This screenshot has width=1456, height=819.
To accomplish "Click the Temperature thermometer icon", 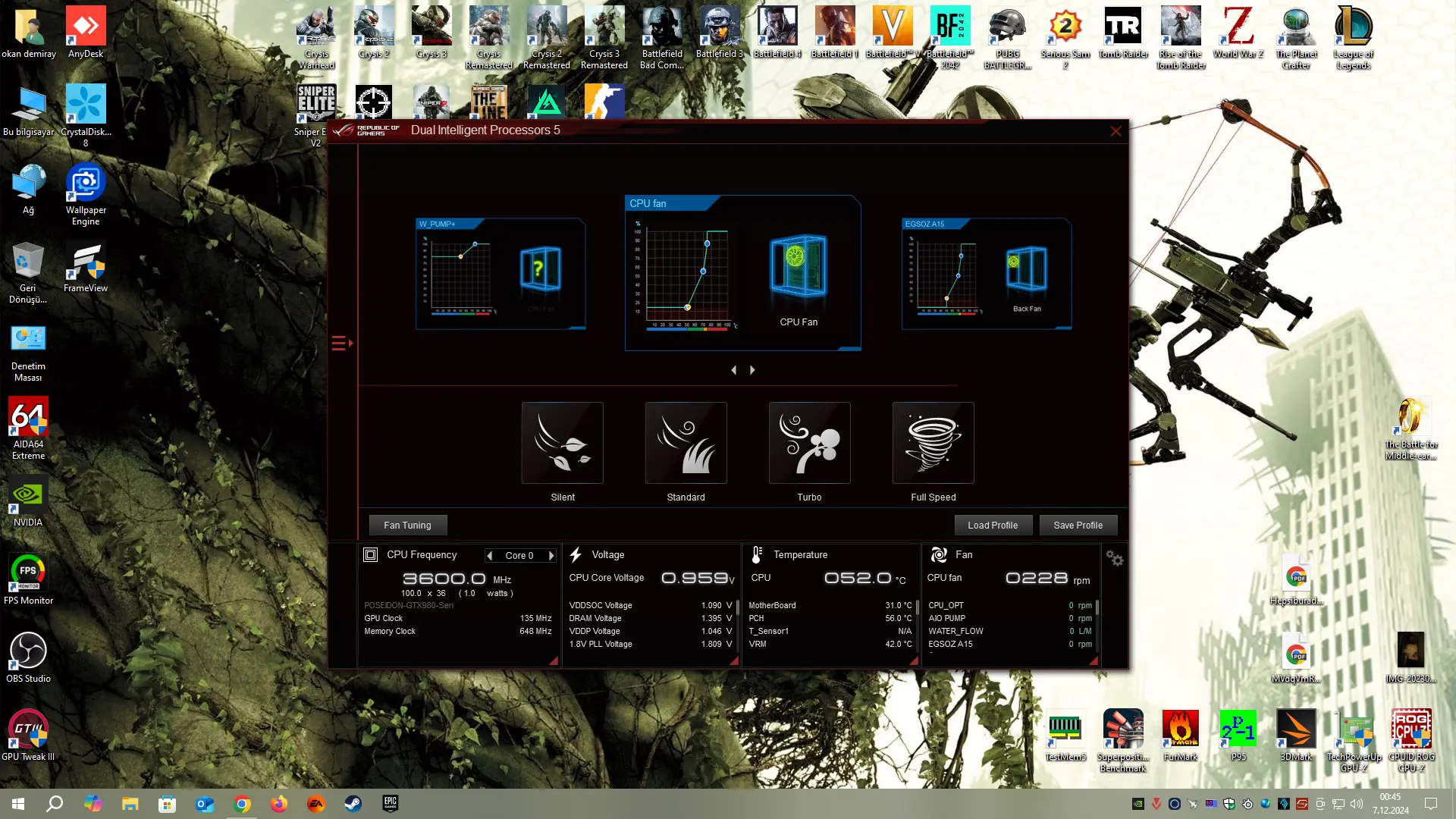I will (756, 555).
